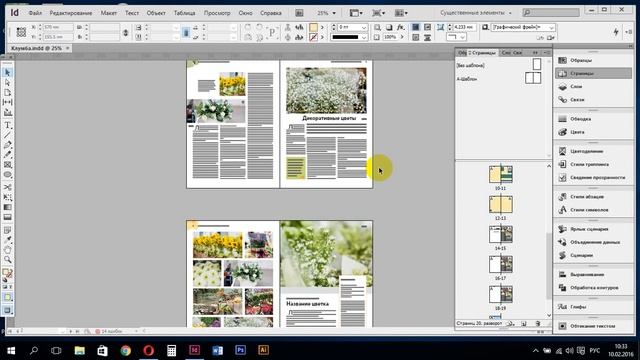Select the Type (T) tool

7,125
